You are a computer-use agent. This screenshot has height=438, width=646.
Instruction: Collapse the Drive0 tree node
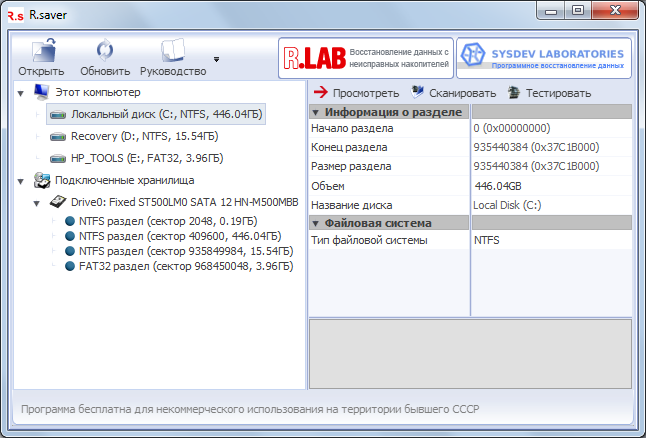tap(37, 203)
